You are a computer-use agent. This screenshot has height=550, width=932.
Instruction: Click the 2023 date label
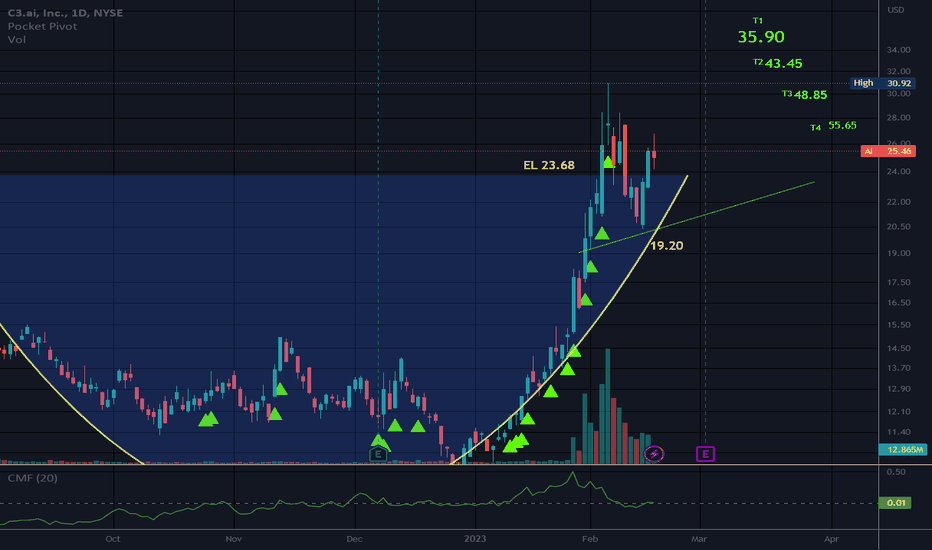point(475,539)
